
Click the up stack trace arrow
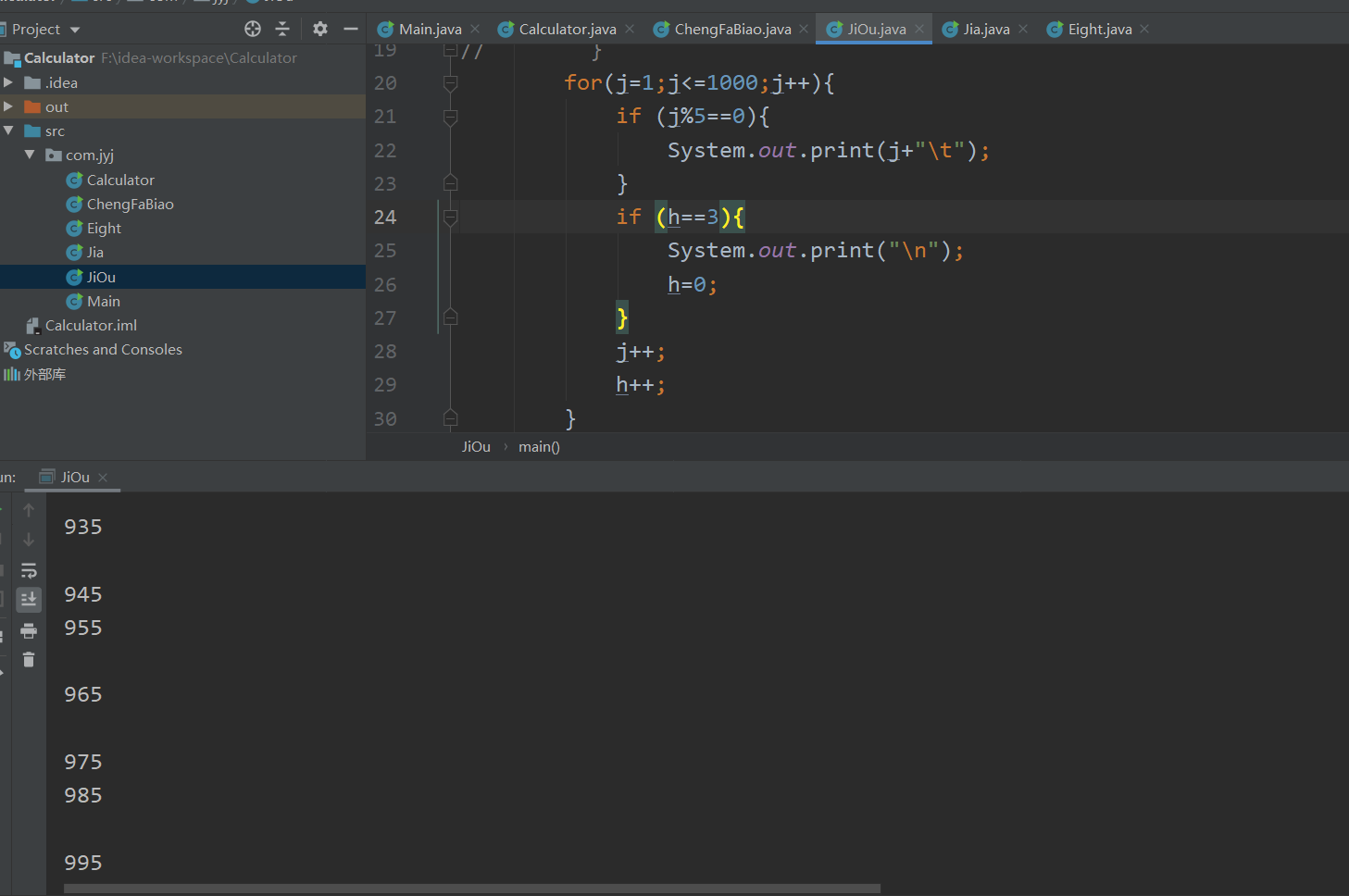click(29, 510)
